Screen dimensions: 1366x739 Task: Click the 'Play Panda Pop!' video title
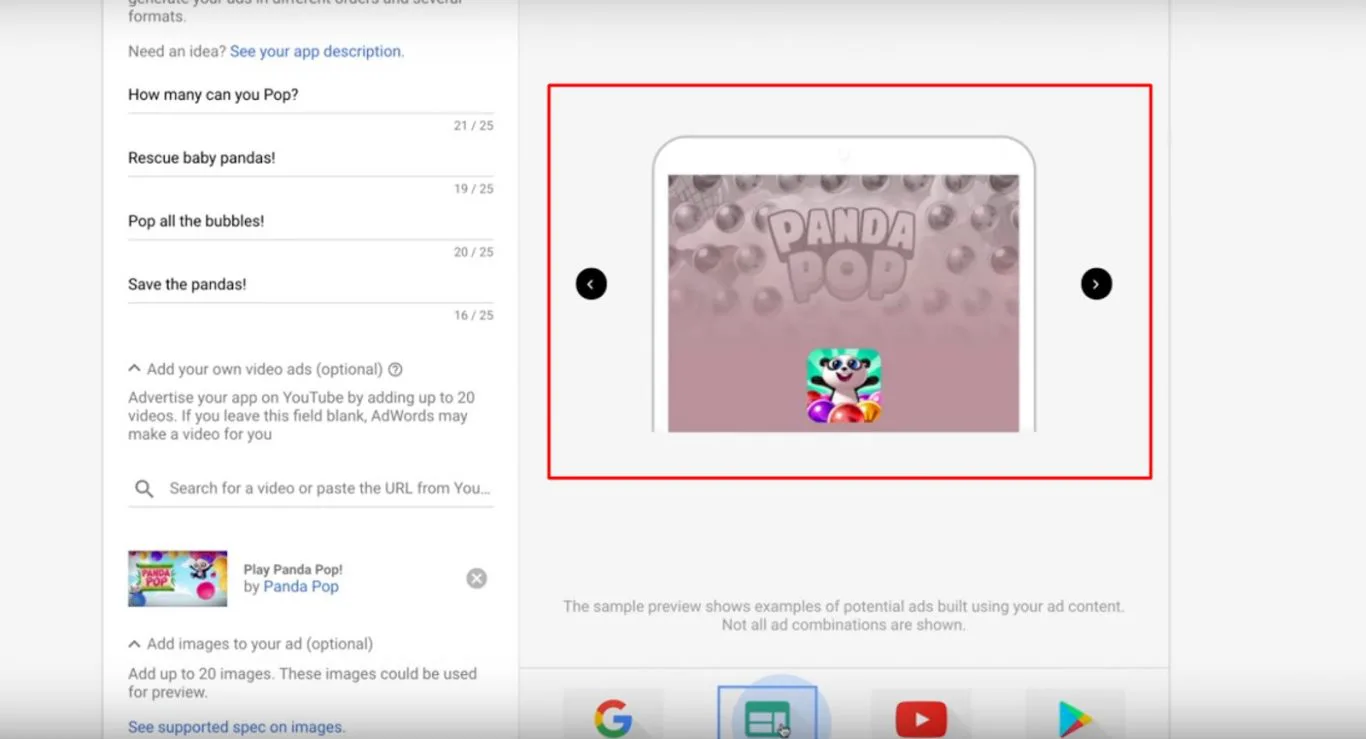coord(293,569)
